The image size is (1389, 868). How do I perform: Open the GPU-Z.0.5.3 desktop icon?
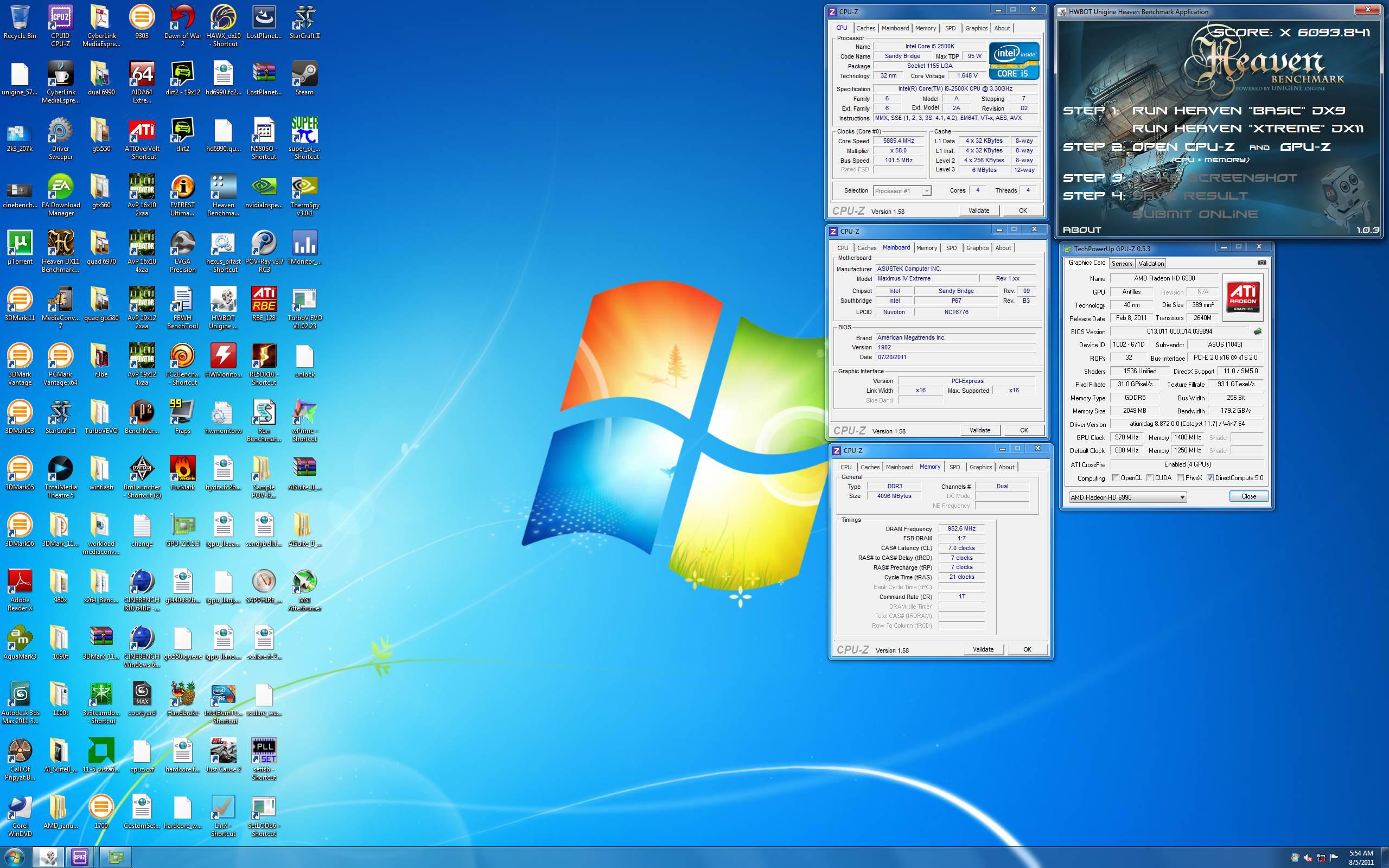tap(182, 529)
